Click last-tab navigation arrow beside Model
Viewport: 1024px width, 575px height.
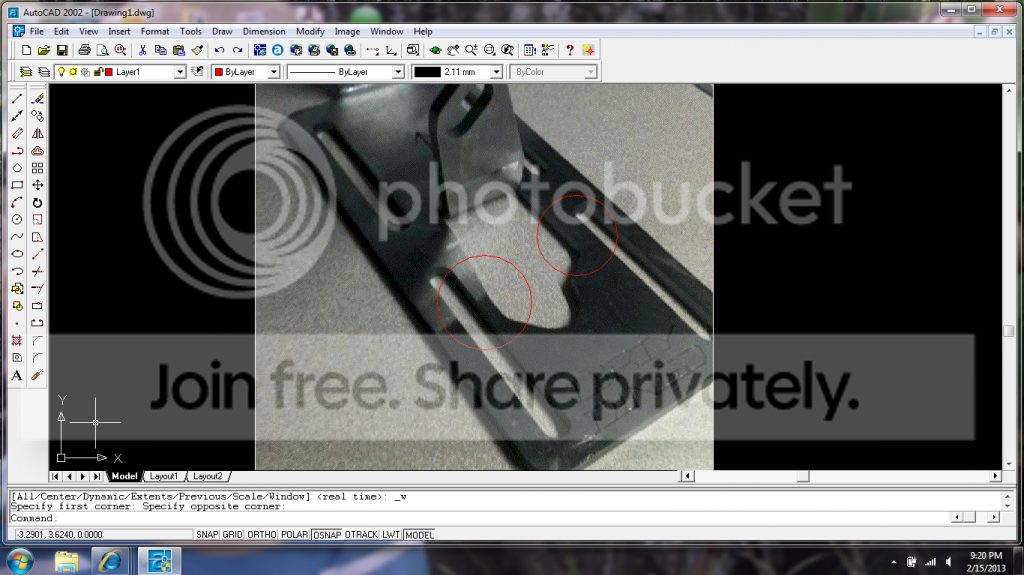tap(97, 476)
